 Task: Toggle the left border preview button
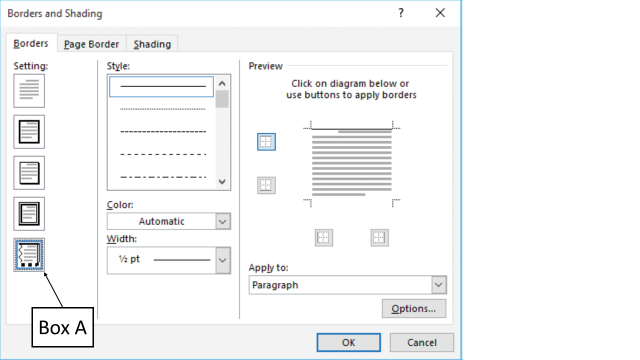coord(324,238)
